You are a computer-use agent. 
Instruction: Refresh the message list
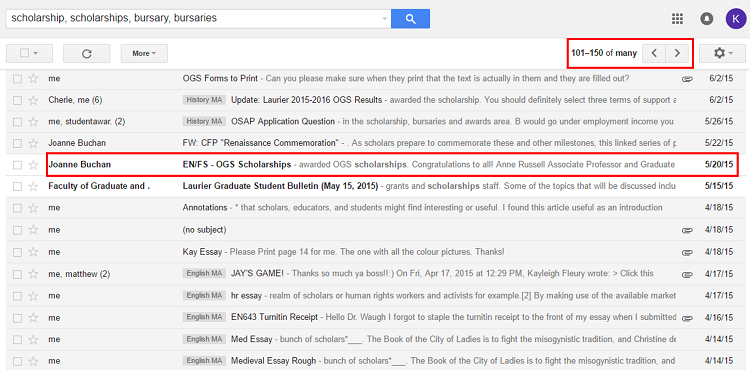(87, 54)
